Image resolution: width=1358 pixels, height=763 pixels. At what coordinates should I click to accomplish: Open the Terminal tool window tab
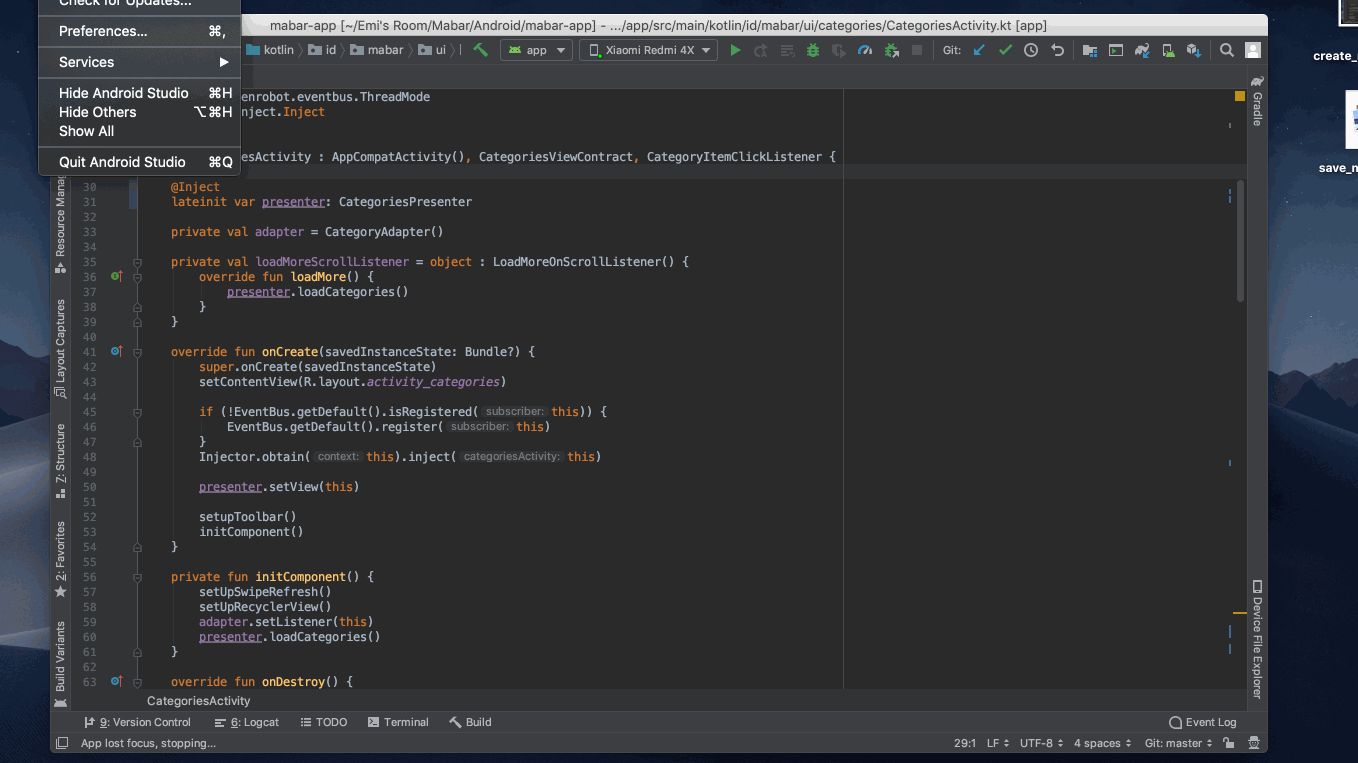point(398,722)
